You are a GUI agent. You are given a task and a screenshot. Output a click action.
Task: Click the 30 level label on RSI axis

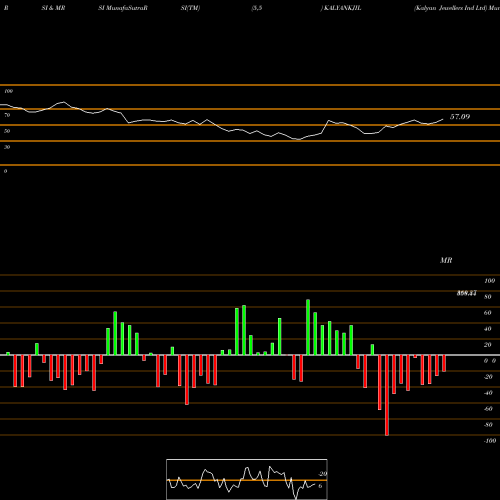(7, 147)
